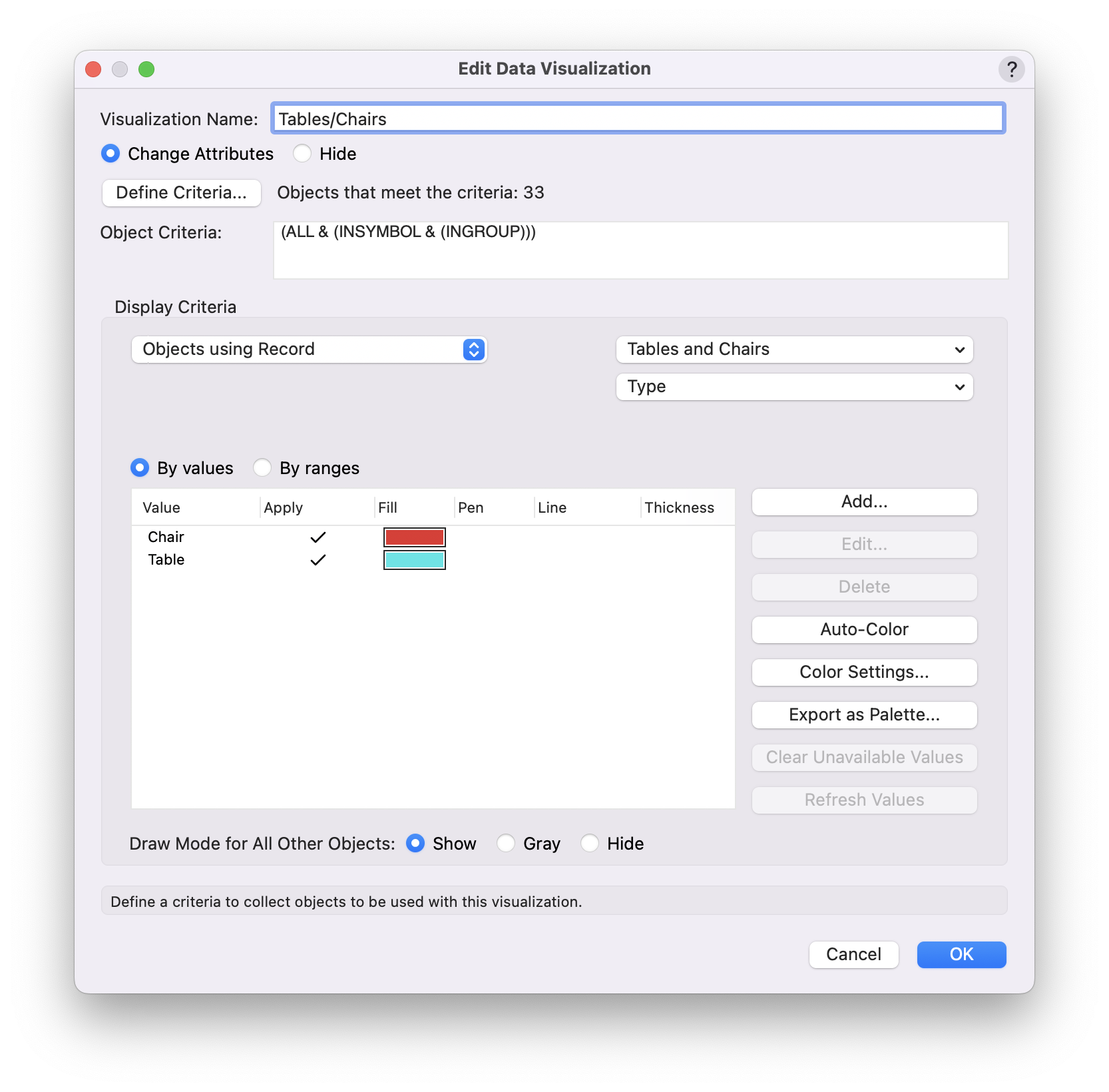The image size is (1109, 1092).
Task: Open the Help via the question mark icon
Action: [1012, 69]
